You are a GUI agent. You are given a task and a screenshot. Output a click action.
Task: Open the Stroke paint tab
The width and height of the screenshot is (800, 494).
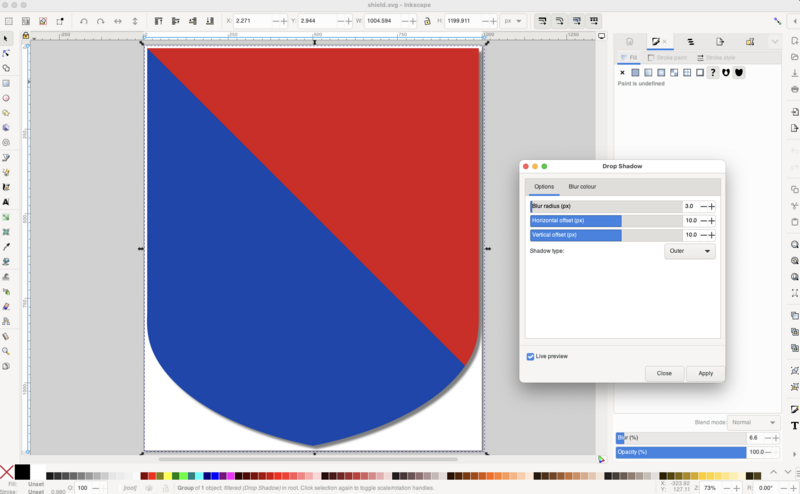(667, 58)
